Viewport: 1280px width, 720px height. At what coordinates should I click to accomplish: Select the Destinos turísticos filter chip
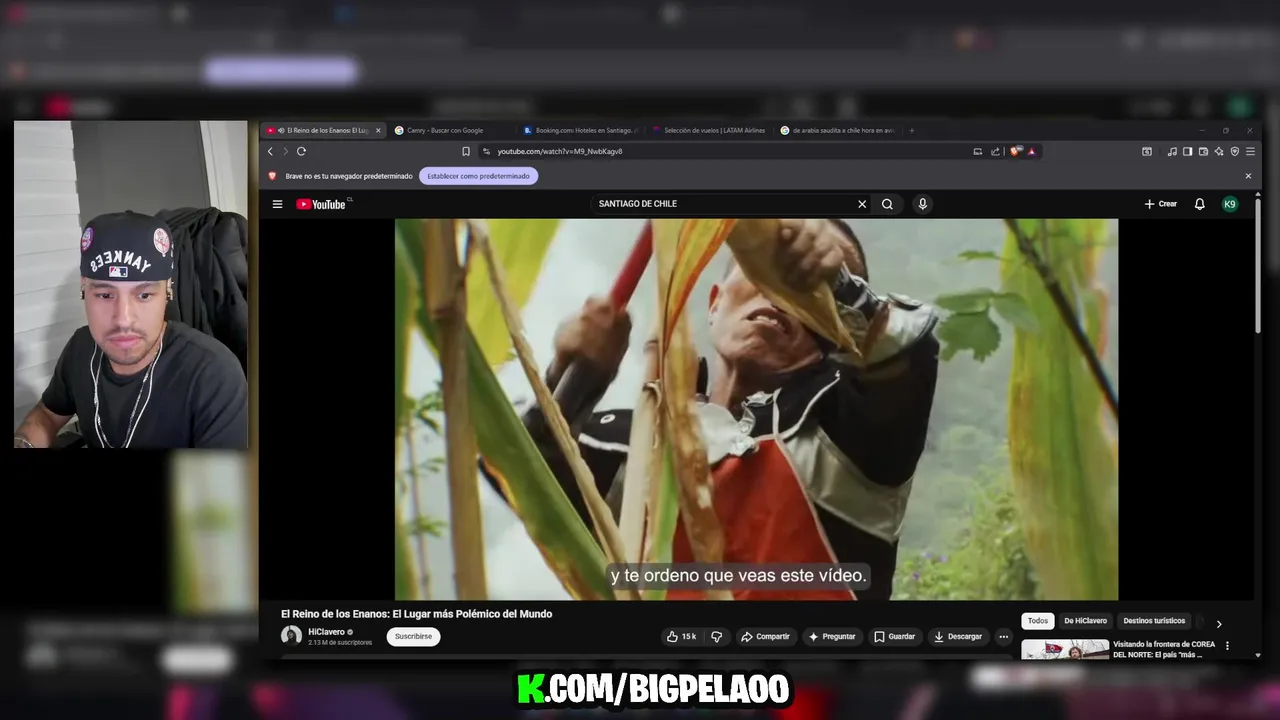[1154, 621]
